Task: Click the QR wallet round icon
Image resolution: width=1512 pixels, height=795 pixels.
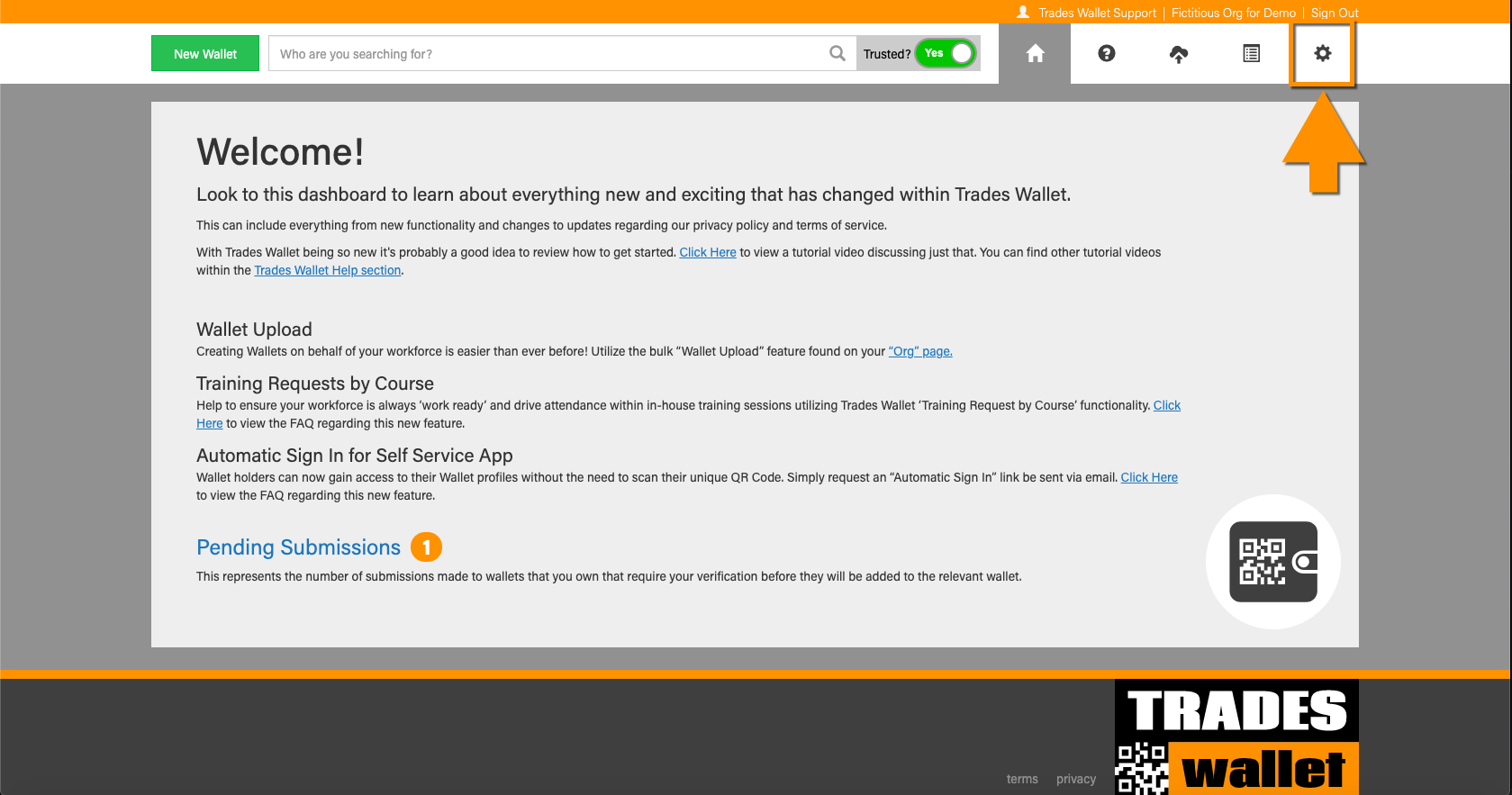Action: point(1272,562)
